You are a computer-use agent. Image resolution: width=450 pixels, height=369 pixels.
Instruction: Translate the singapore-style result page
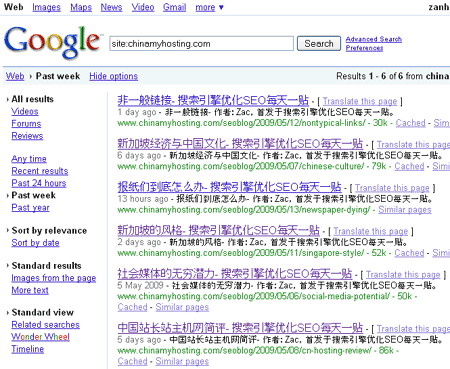coord(371,231)
